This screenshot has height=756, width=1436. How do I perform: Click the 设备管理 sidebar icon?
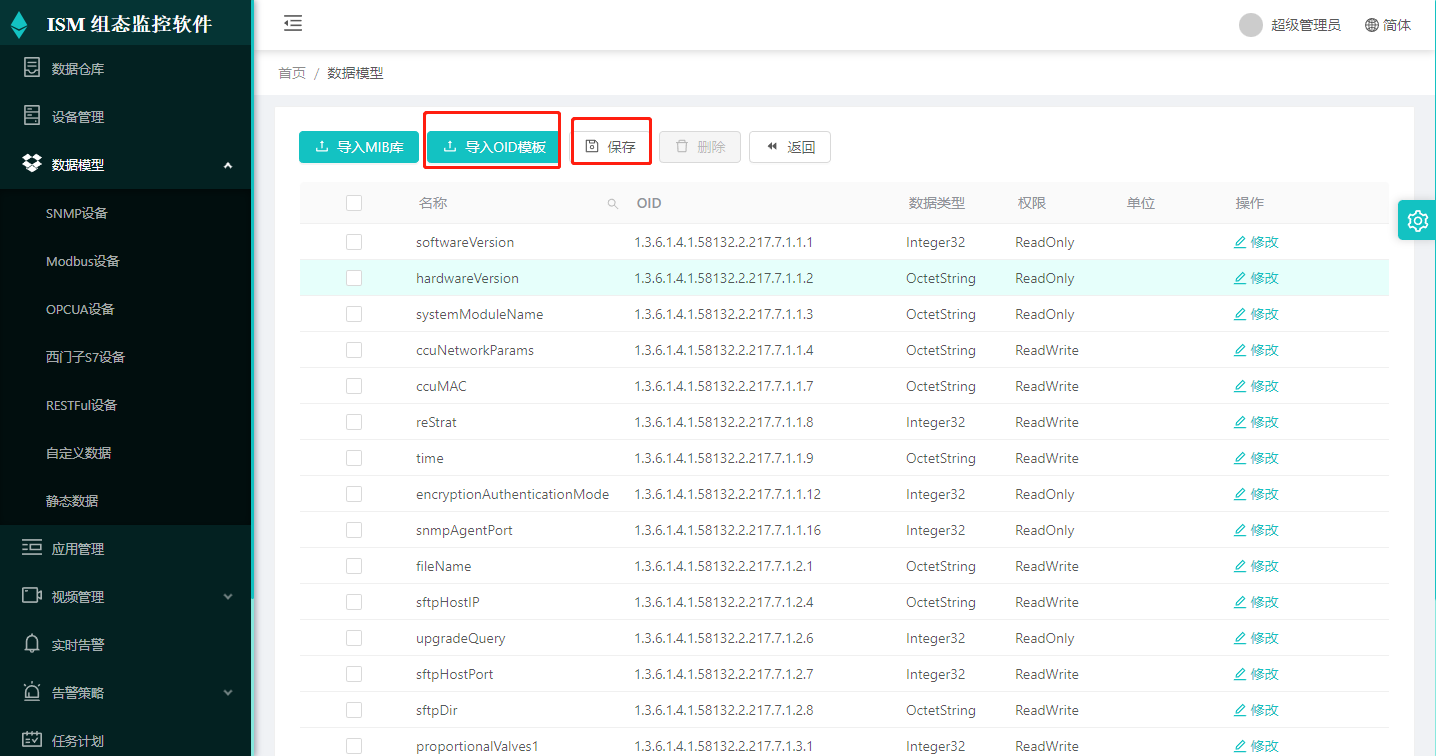coord(32,116)
